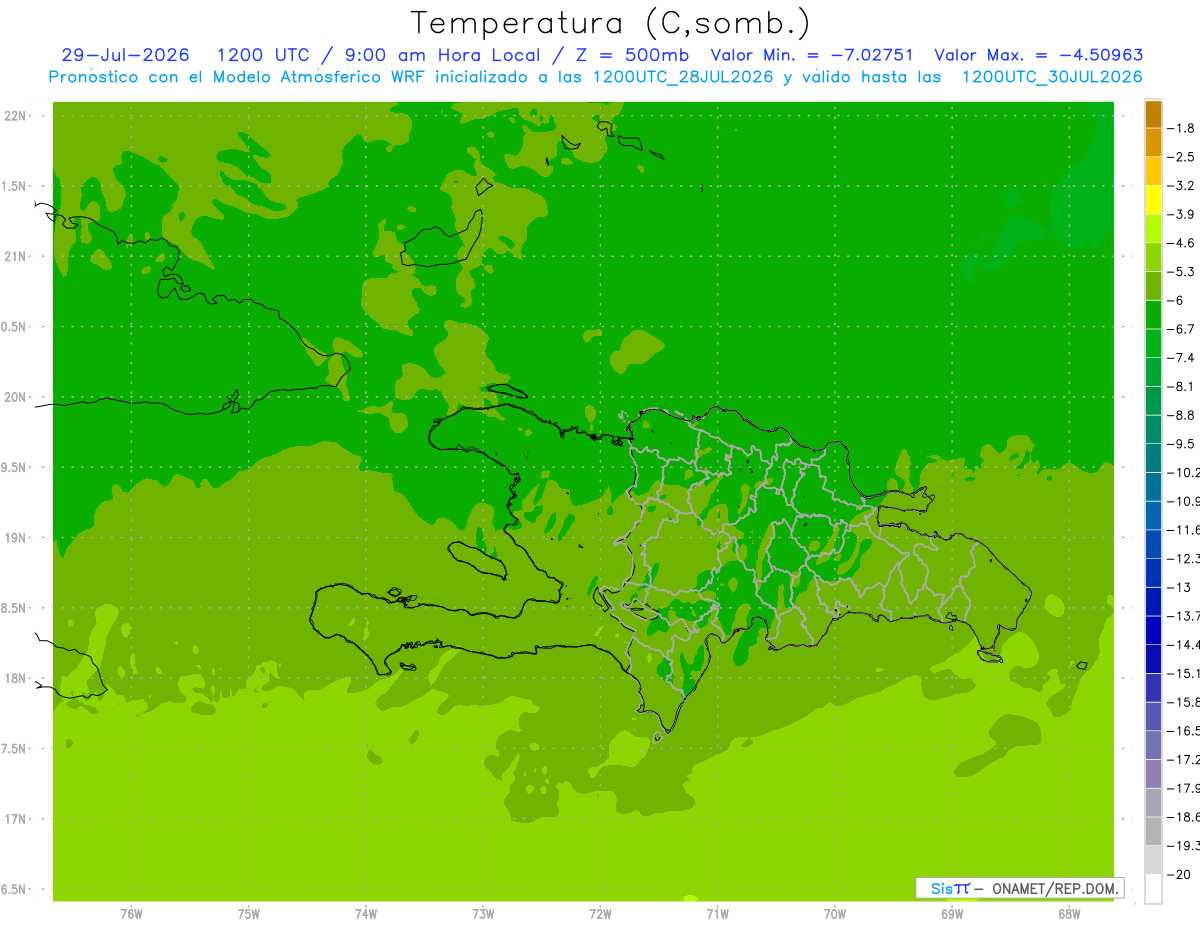Pick the olive swatch between -5.3 and -6
The image size is (1200, 927).
coord(1153,286)
